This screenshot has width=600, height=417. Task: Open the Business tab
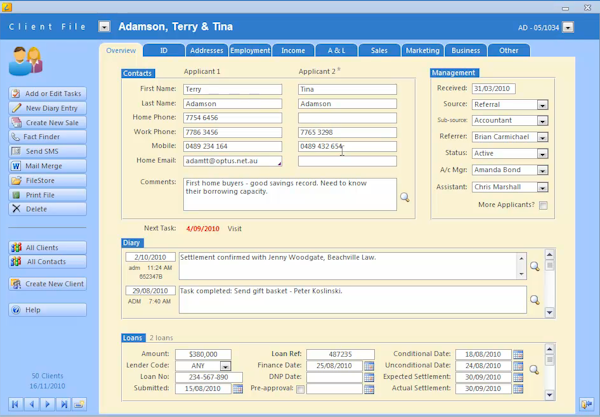466,50
